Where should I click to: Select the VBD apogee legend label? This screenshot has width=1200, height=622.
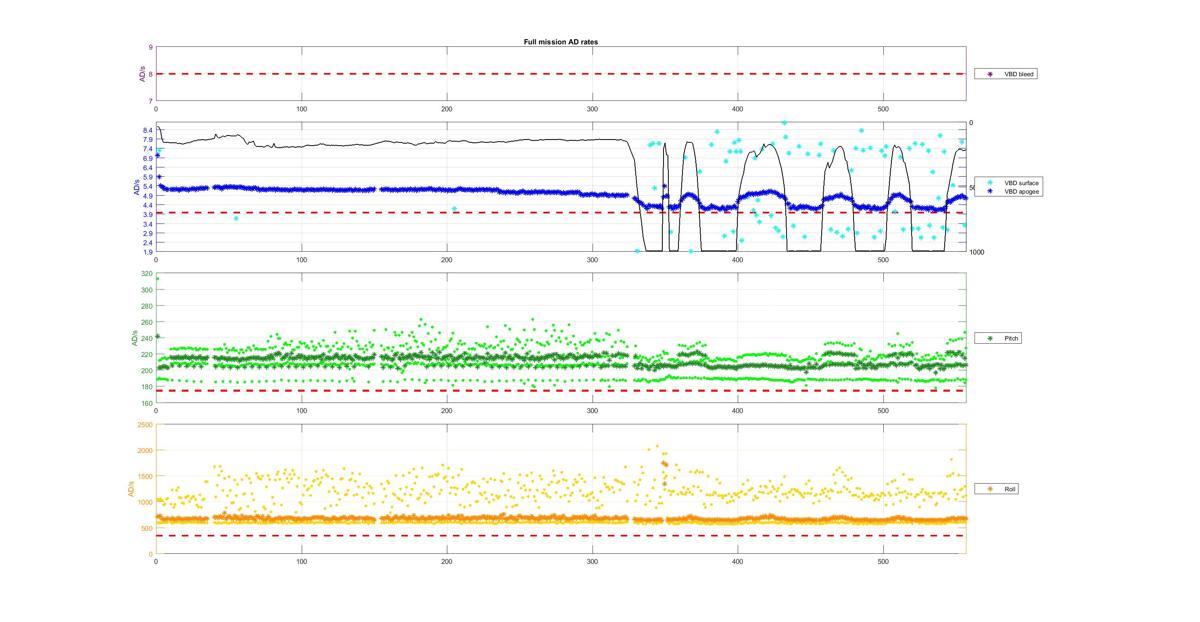click(x=1021, y=191)
